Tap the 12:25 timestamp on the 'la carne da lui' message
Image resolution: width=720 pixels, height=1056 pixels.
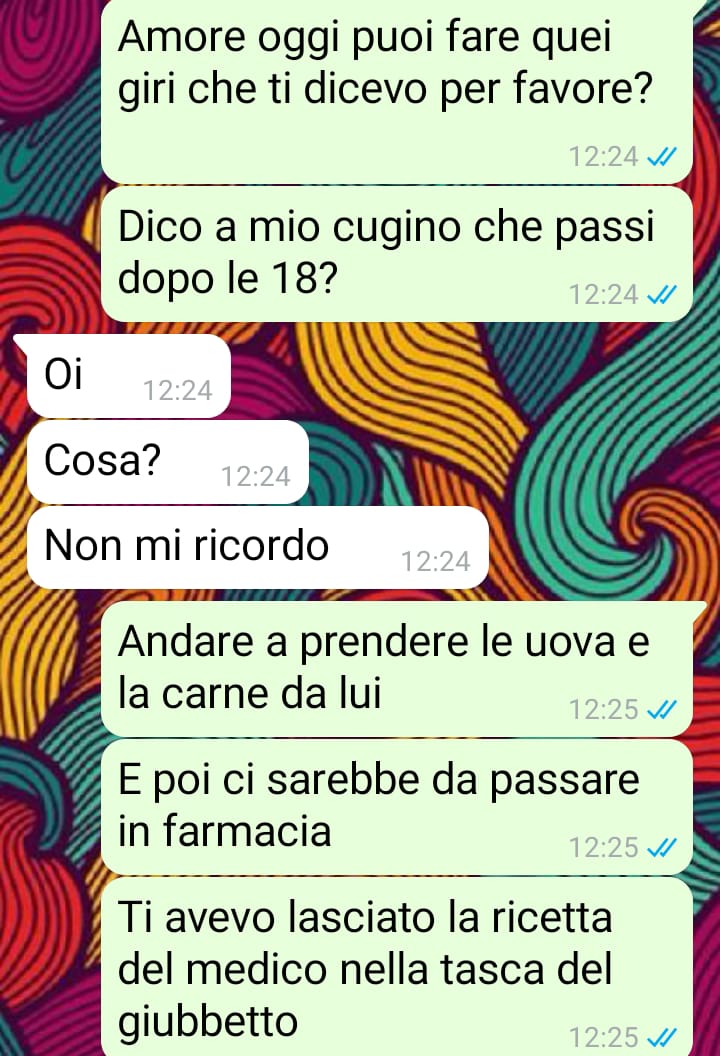point(603,709)
